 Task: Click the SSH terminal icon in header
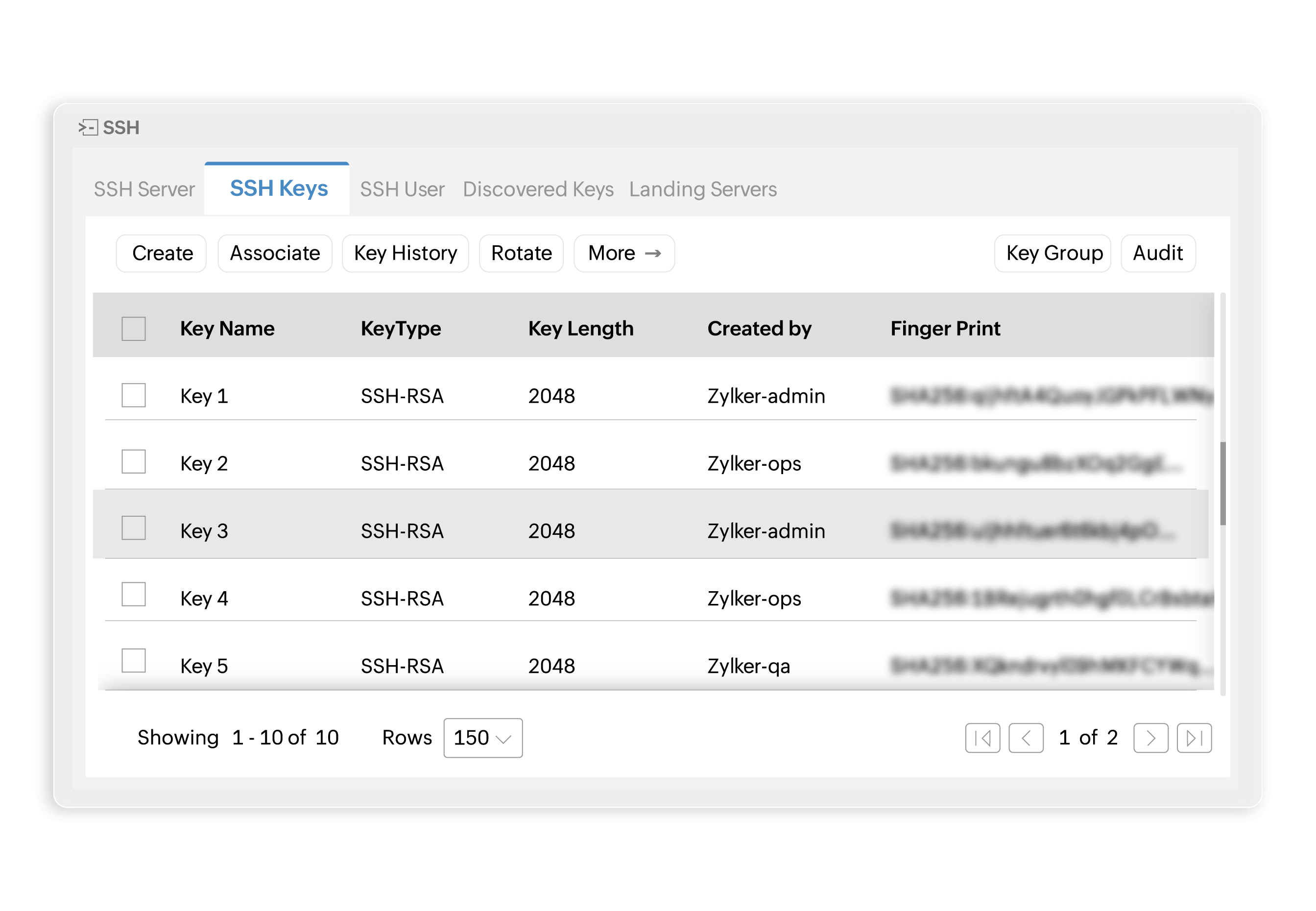click(x=89, y=127)
